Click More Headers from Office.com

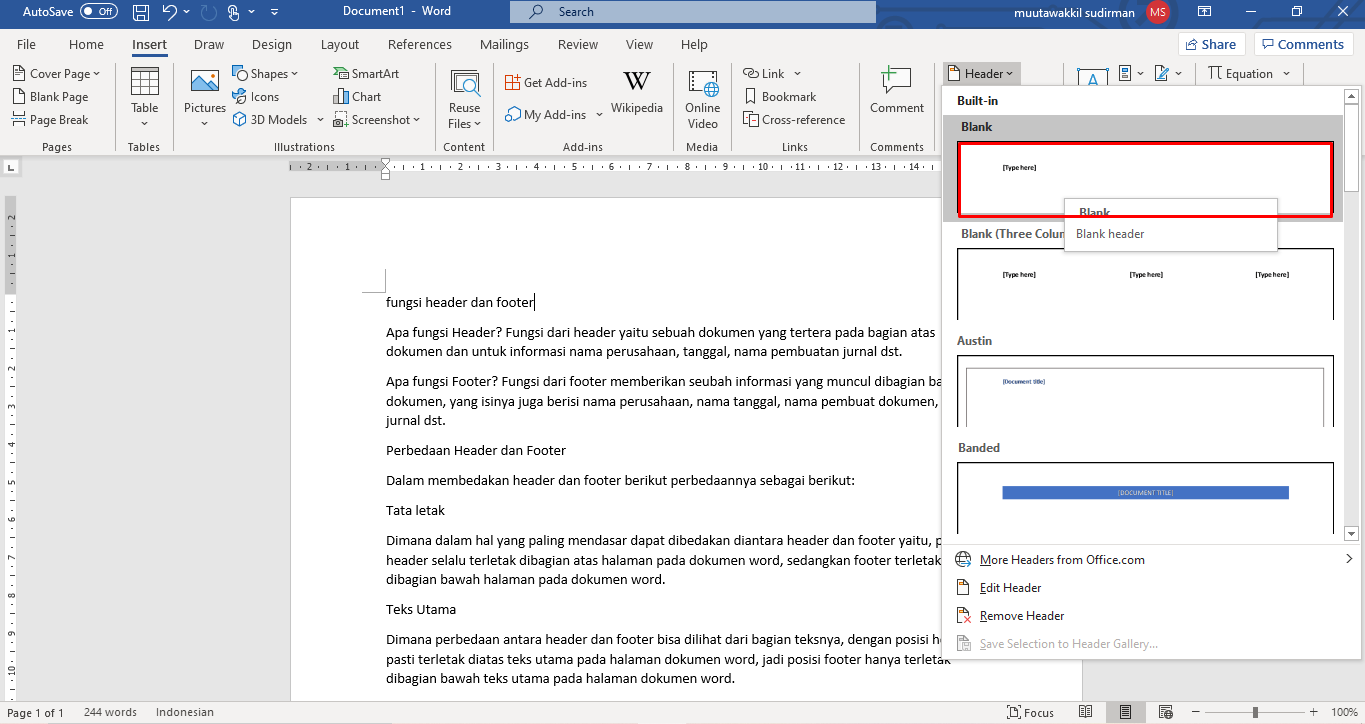(1064, 559)
